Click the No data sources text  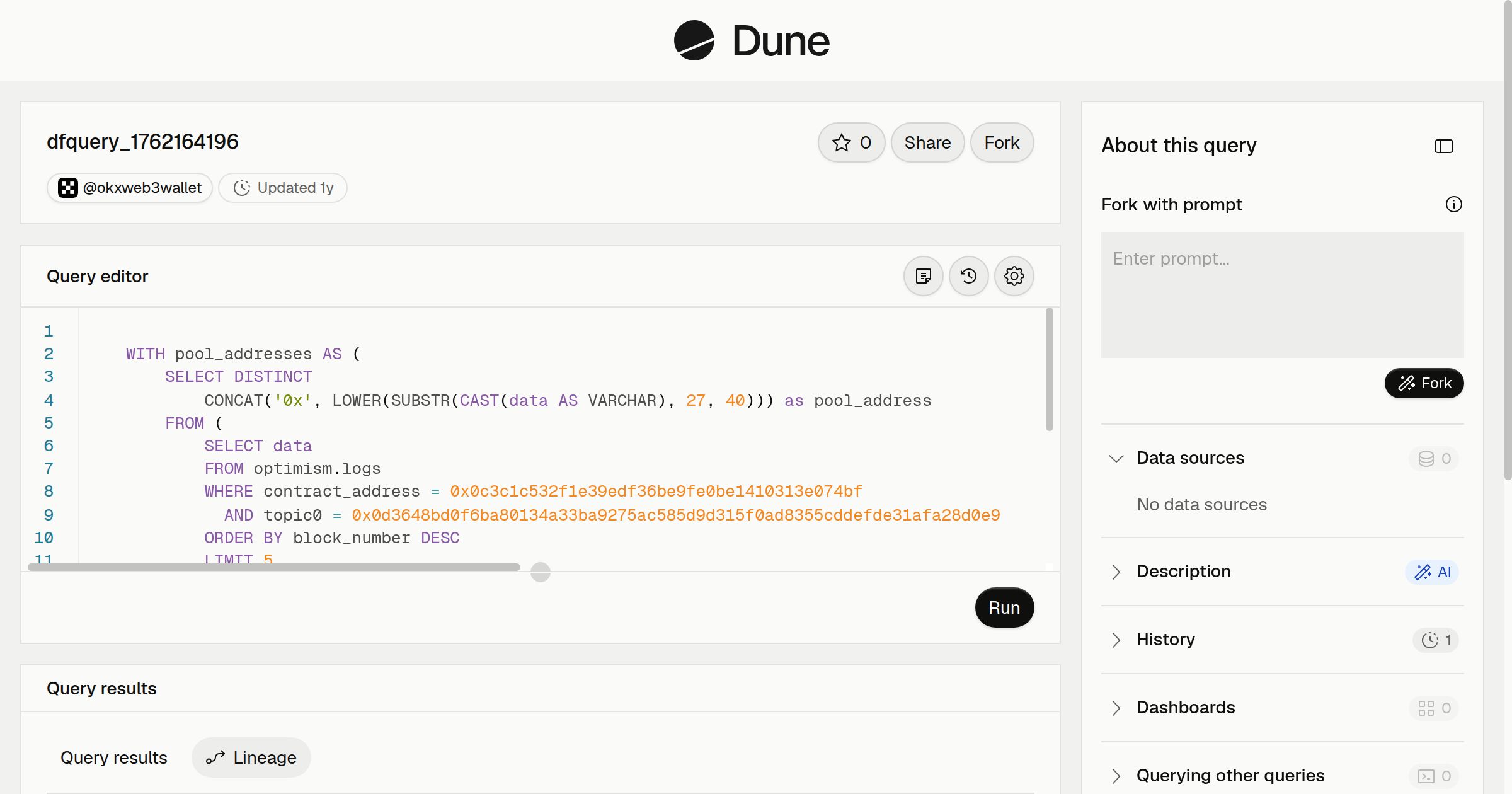pyautogui.click(x=1201, y=505)
